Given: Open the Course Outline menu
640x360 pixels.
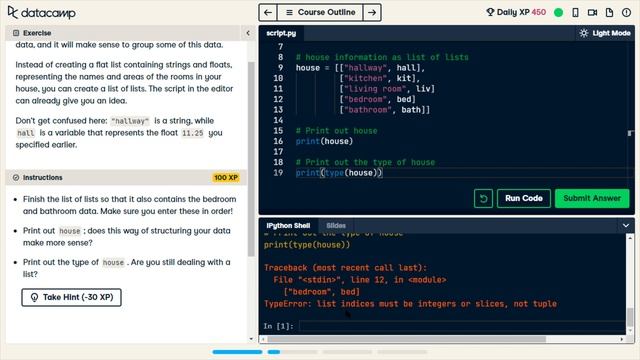Looking at the screenshot, I should [x=320, y=12].
